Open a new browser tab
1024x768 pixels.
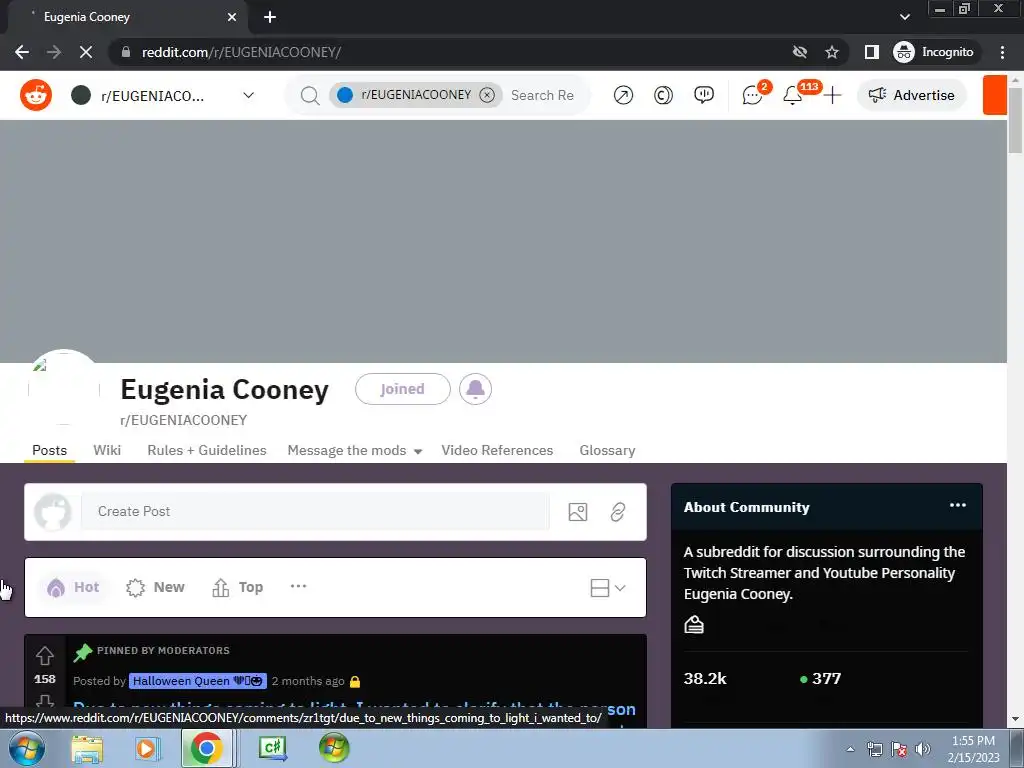tap(270, 17)
